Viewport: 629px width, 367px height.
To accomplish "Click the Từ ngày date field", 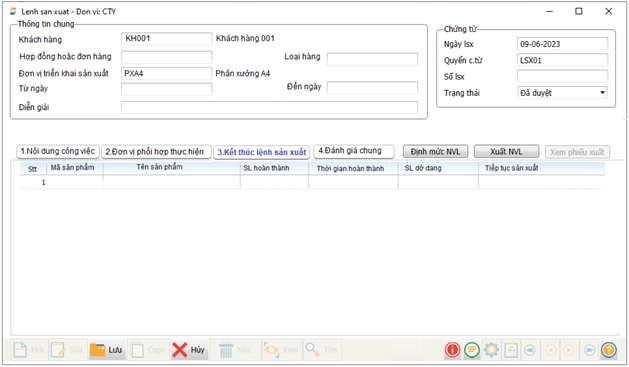I will pos(166,89).
